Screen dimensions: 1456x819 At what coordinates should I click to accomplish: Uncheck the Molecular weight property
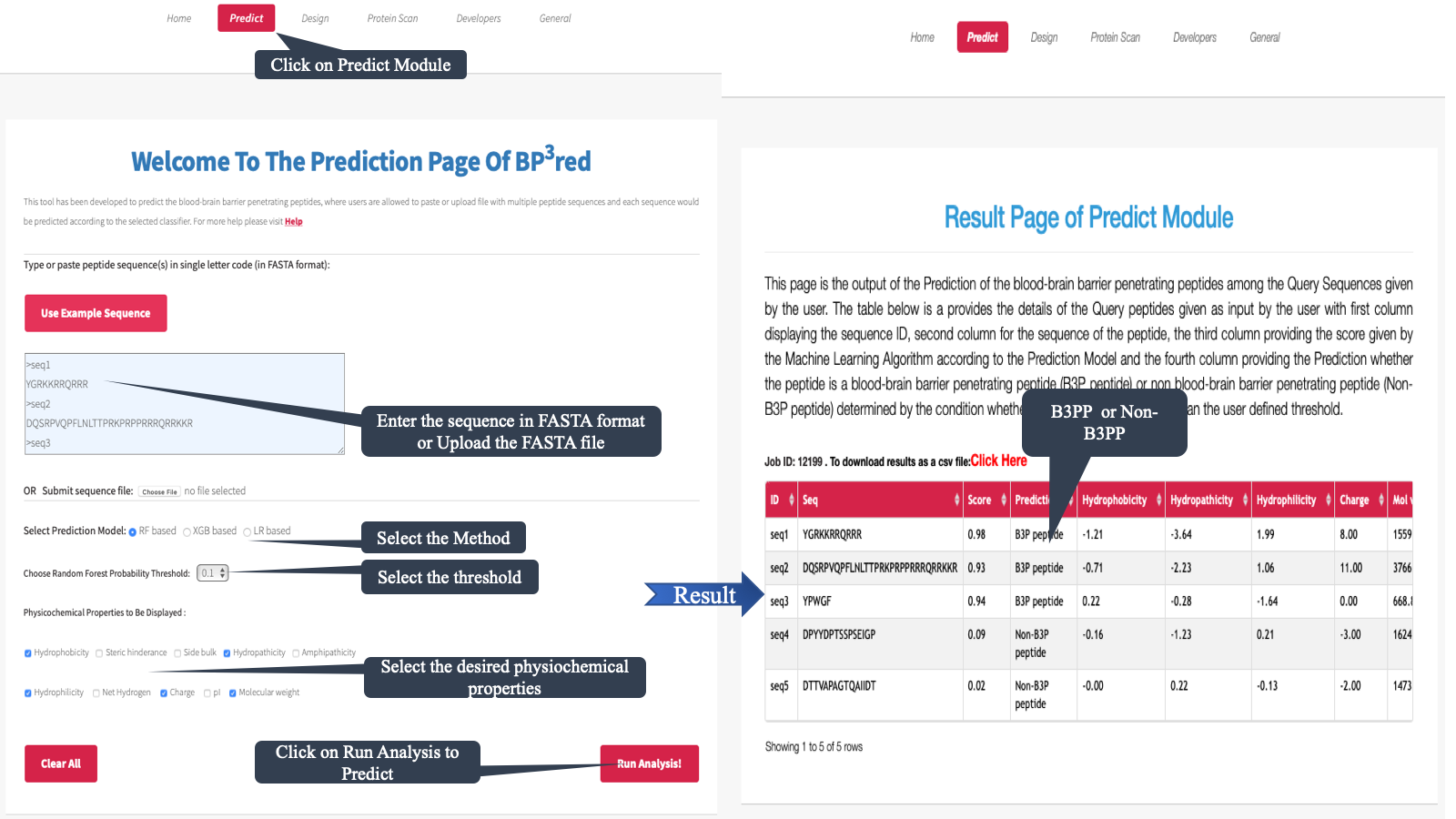233,693
